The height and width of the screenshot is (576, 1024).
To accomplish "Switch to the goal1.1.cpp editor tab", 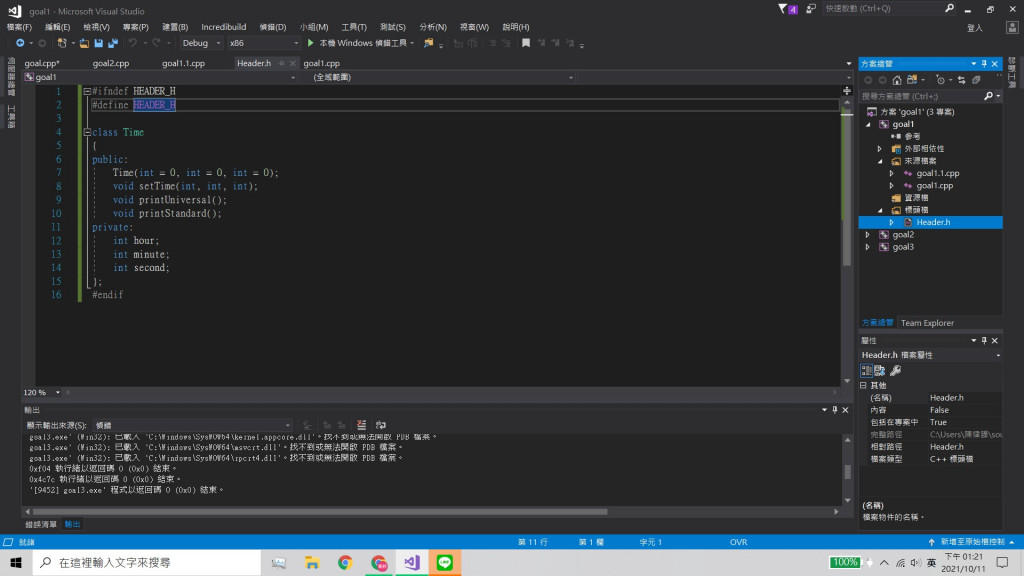I will (184, 63).
